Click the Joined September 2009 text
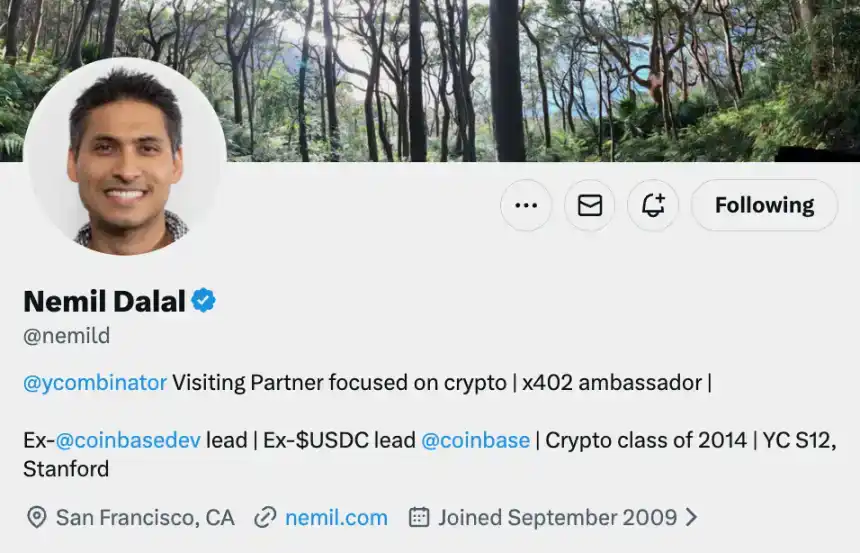The width and height of the screenshot is (860, 553). (557, 517)
